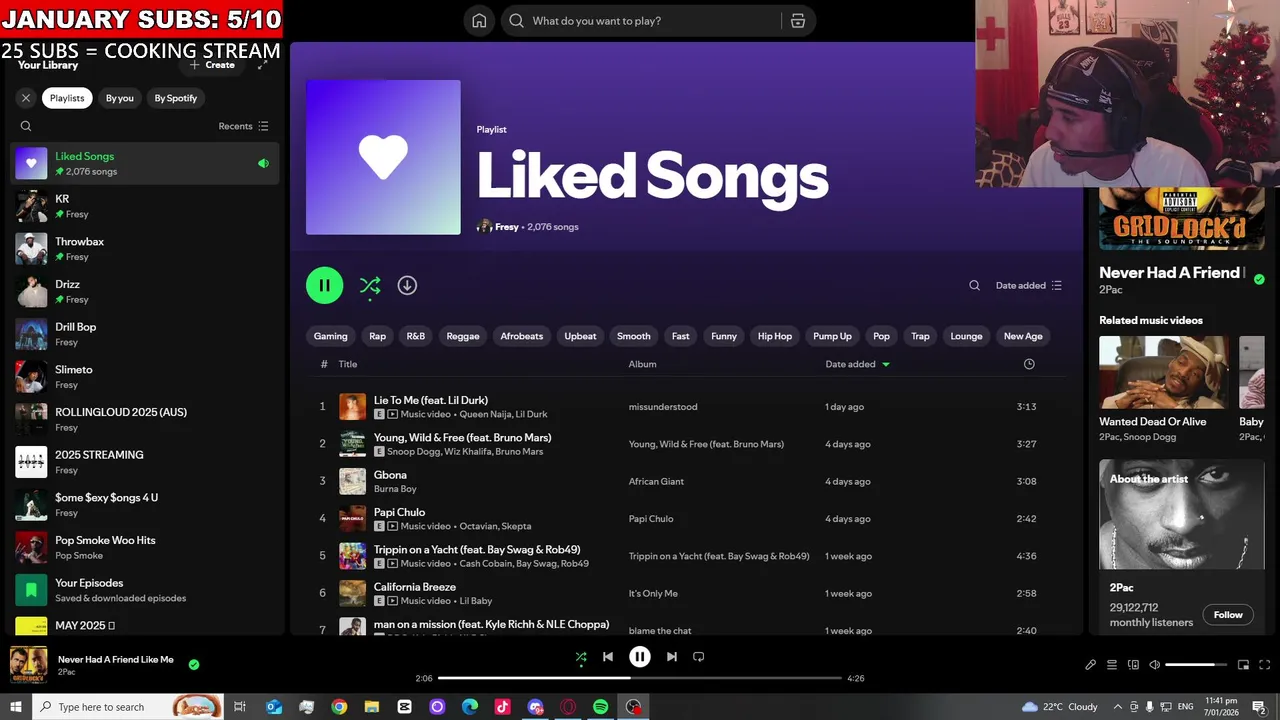Image resolution: width=1280 pixels, height=720 pixels.
Task: Open Connect to a device
Action: (x=1133, y=665)
